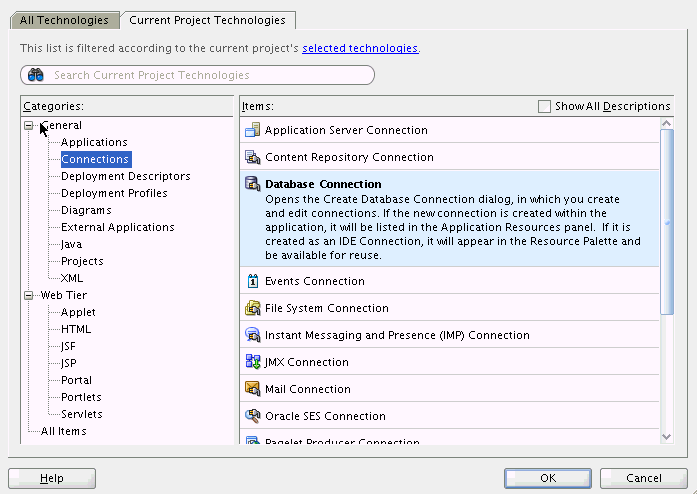Image resolution: width=697 pixels, height=494 pixels.
Task: Select Deployment Descriptors category
Action: coord(126,176)
